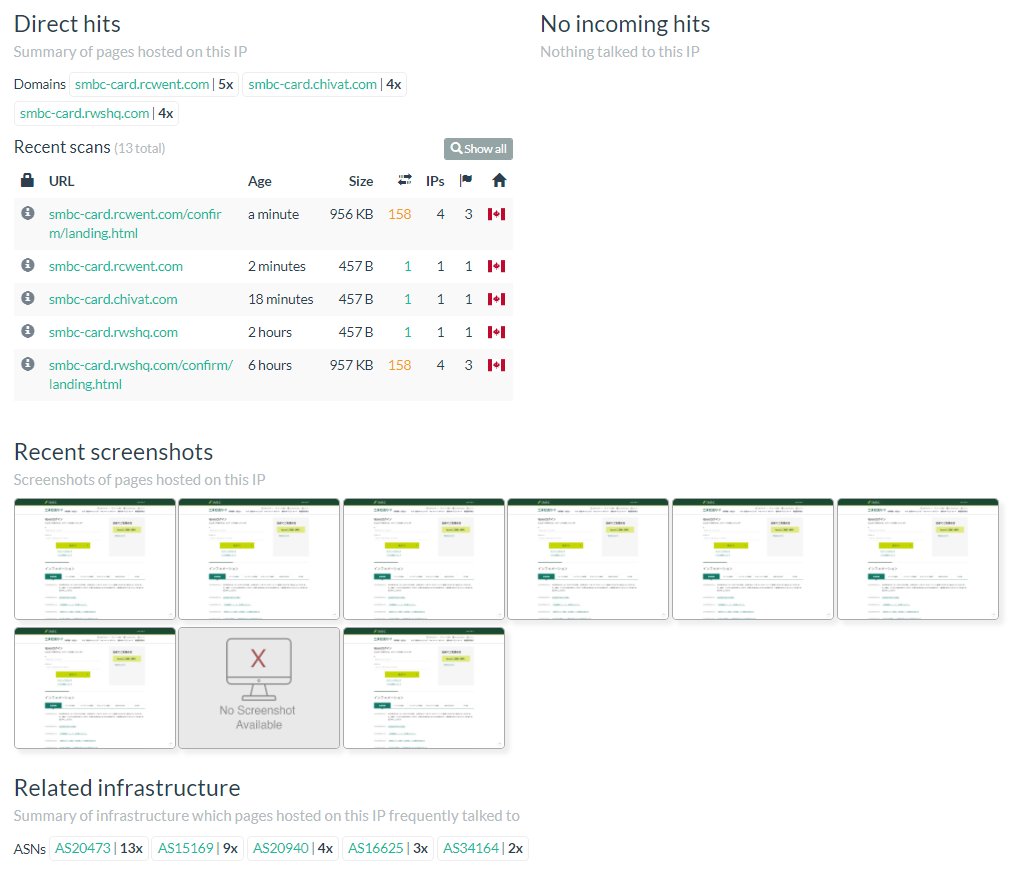This screenshot has height=869, width=1022.
Task: Click the home location column header icon
Action: 499,181
